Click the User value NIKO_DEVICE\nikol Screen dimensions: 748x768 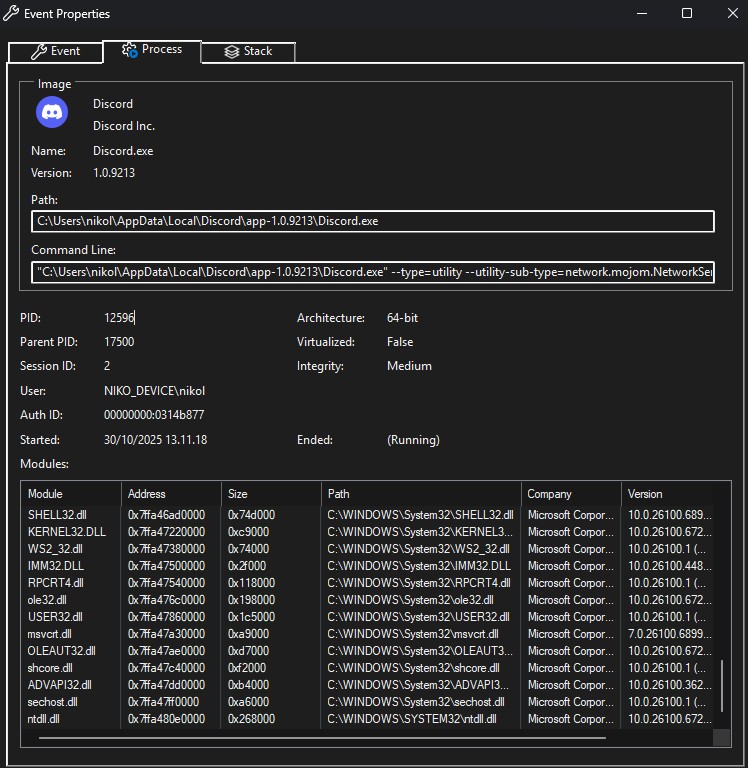click(x=154, y=391)
